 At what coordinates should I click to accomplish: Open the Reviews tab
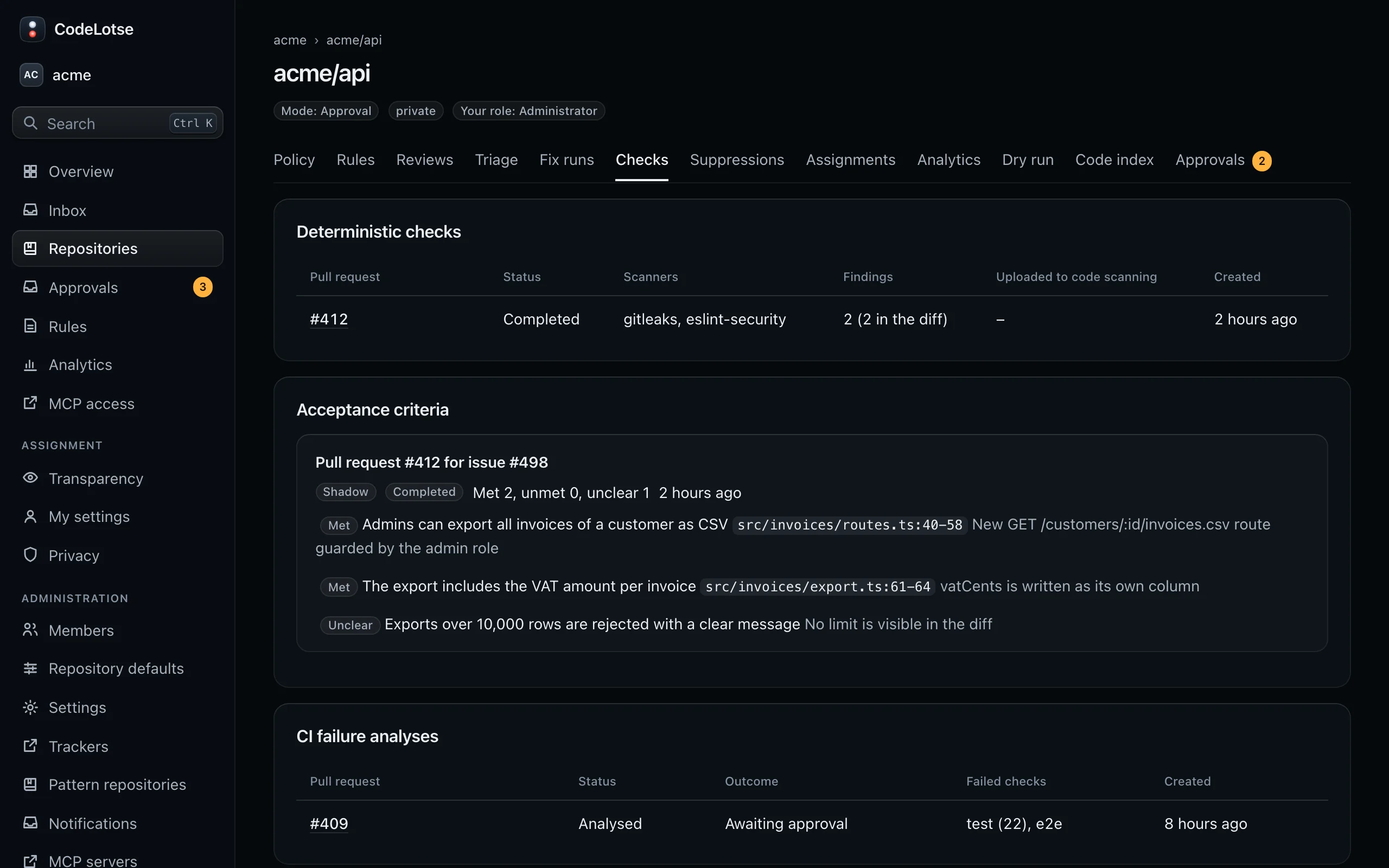pyautogui.click(x=425, y=160)
